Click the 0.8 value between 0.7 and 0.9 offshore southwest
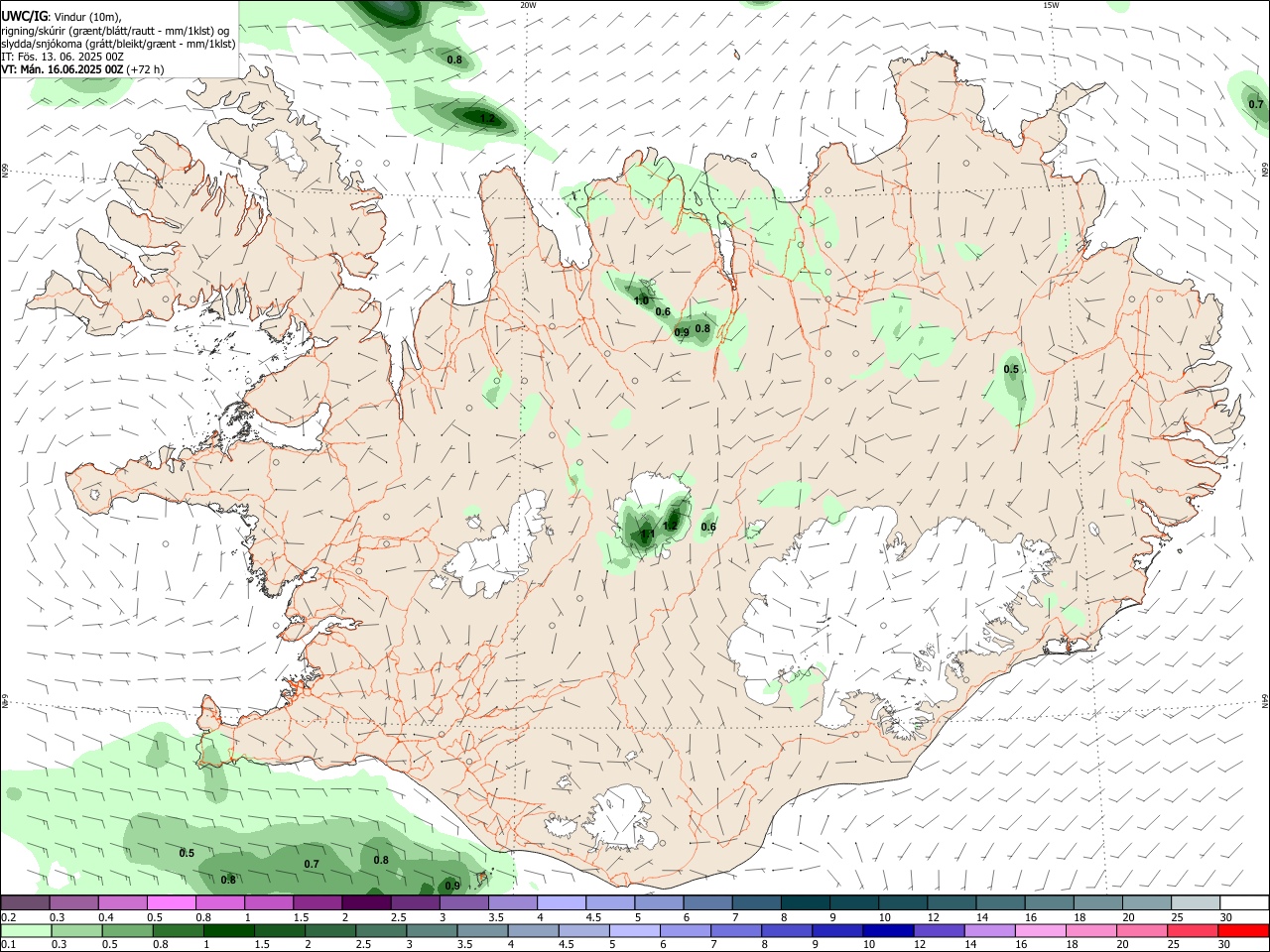This screenshot has width=1270, height=952. click(x=381, y=861)
